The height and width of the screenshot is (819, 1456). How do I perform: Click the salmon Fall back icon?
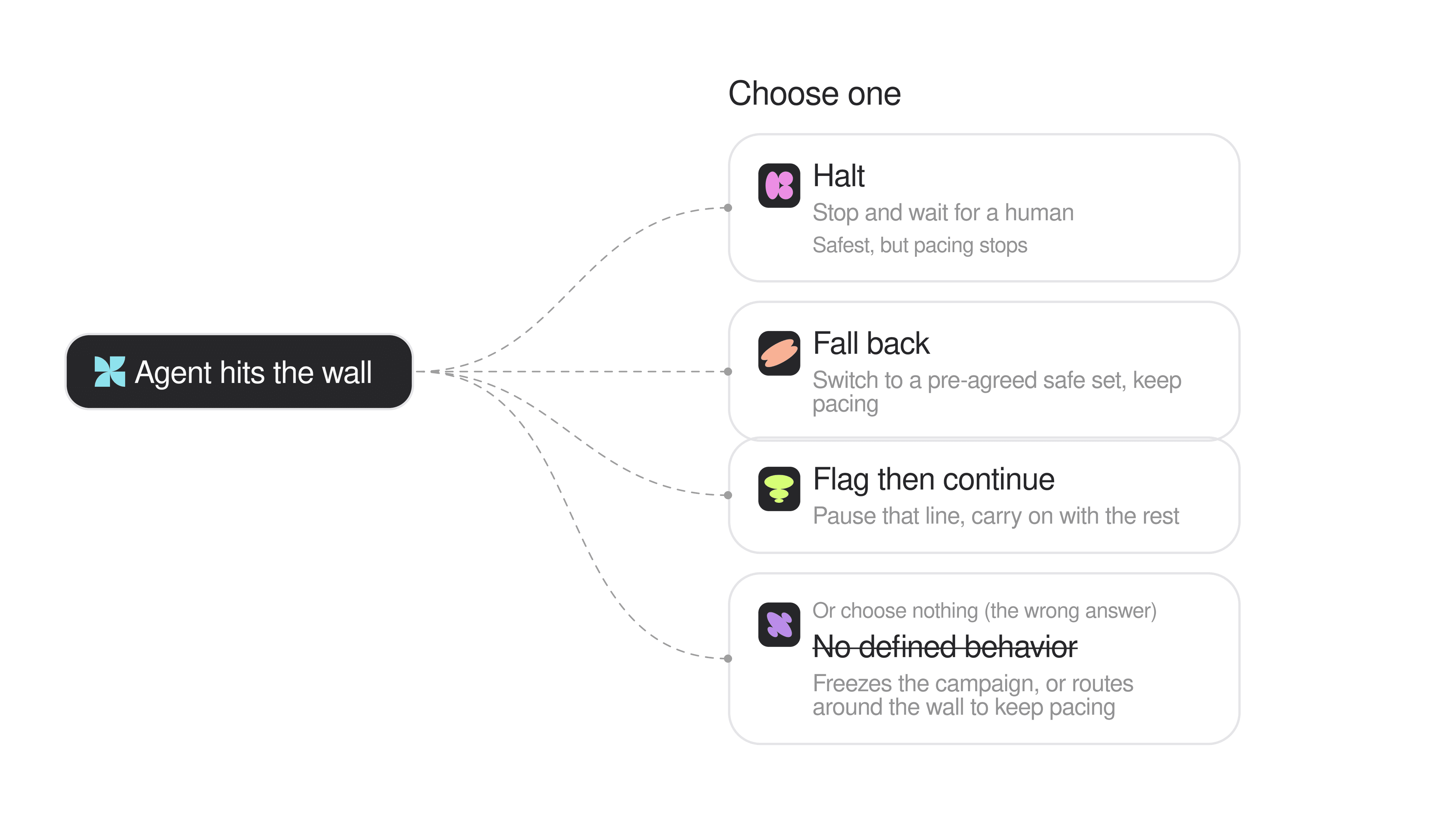click(x=779, y=353)
